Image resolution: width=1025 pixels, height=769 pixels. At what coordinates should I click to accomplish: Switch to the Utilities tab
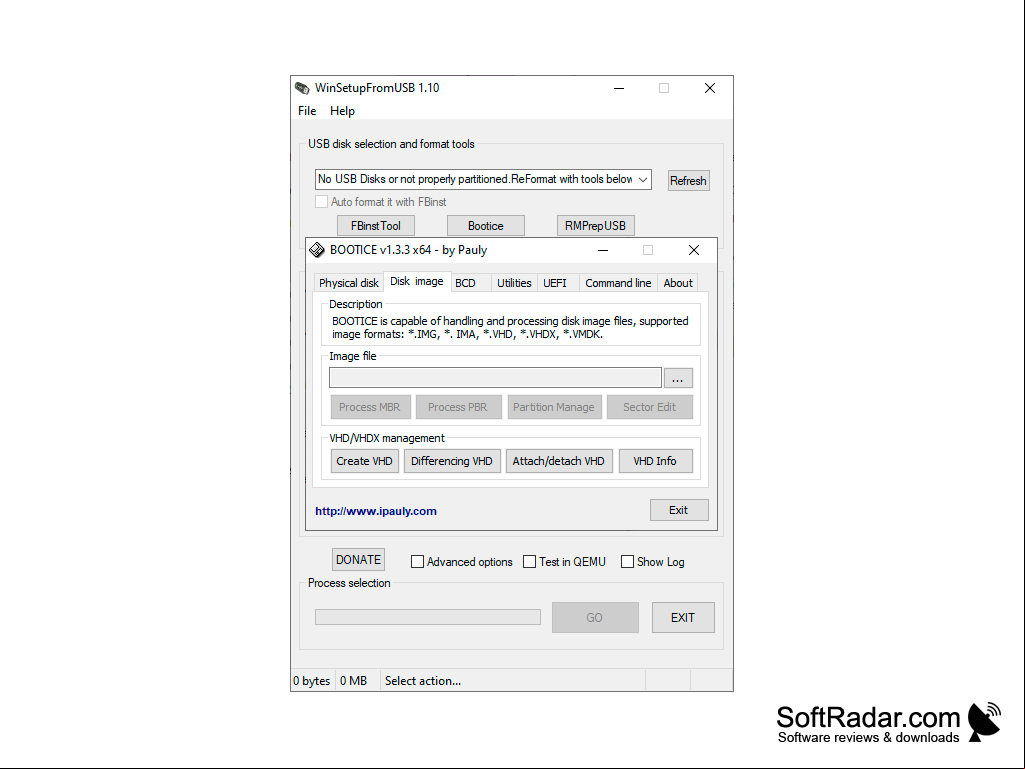[514, 283]
